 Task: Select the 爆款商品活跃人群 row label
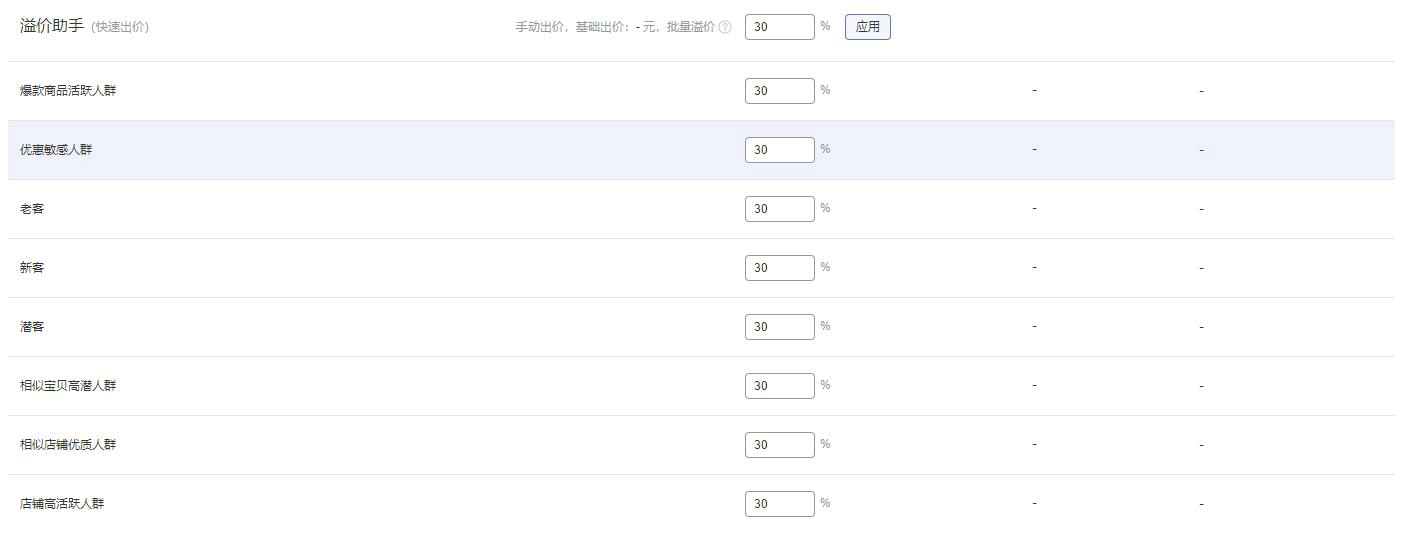(x=68, y=91)
